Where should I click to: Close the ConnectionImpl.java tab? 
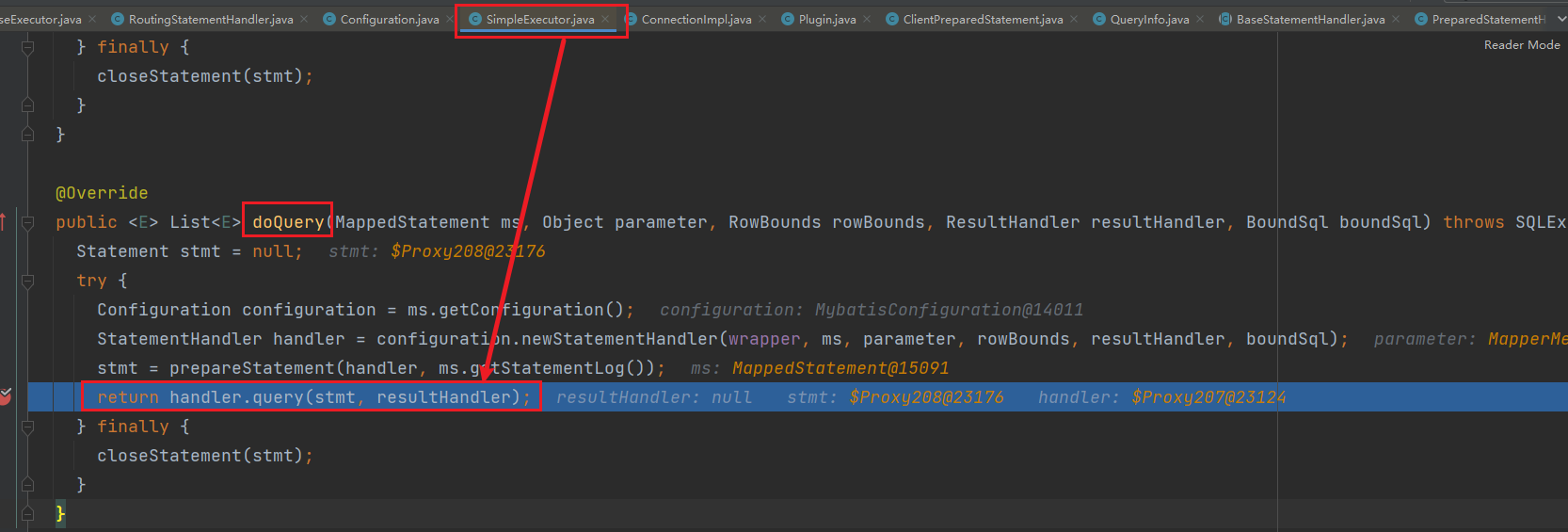coord(762,19)
